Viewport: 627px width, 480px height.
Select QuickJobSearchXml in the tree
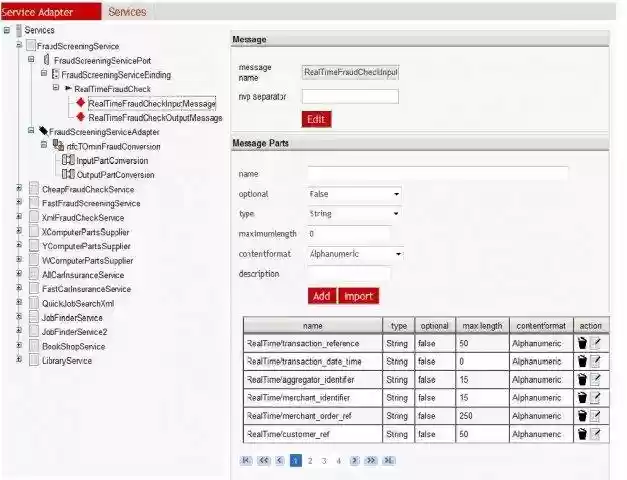coord(78,303)
